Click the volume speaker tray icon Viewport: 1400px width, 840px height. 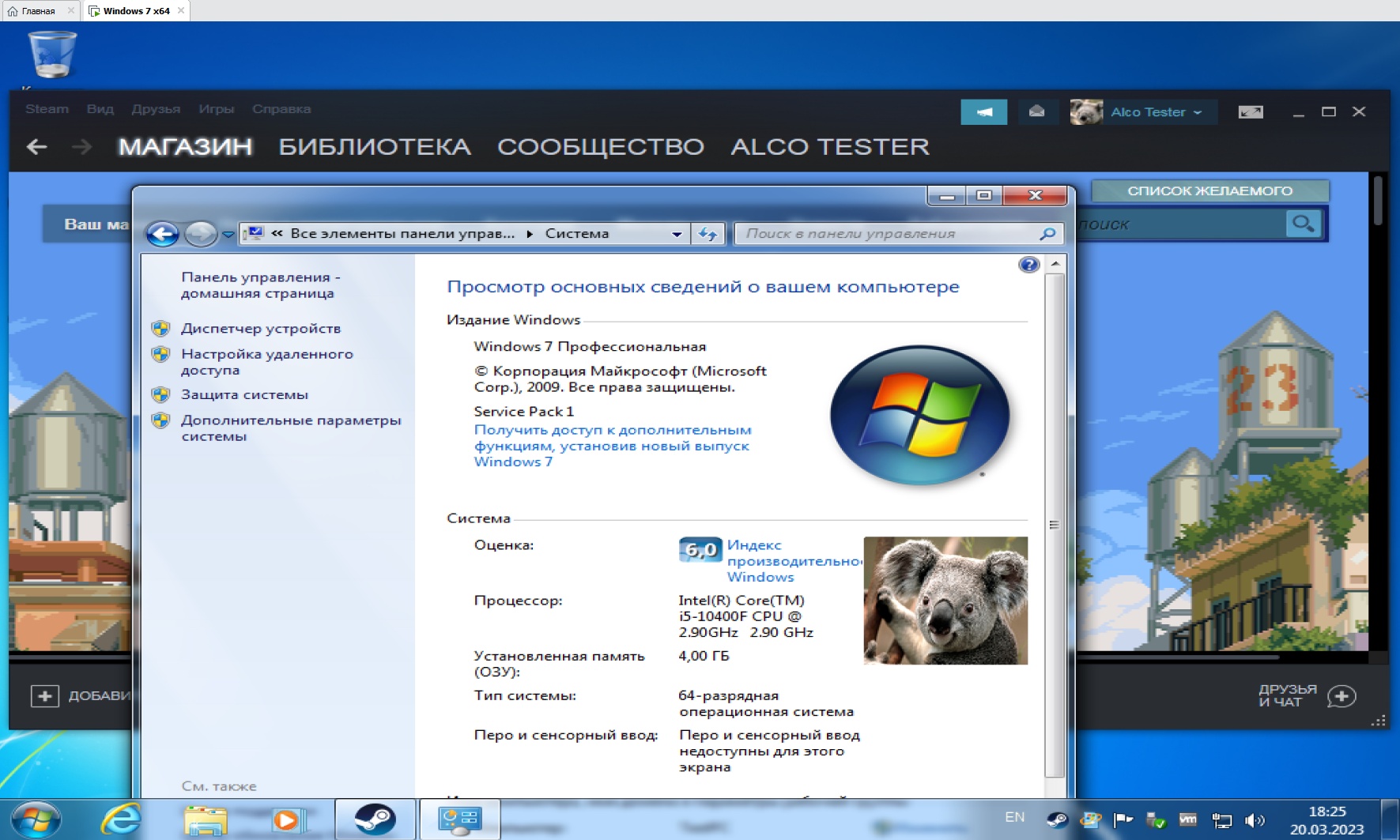point(1254,820)
